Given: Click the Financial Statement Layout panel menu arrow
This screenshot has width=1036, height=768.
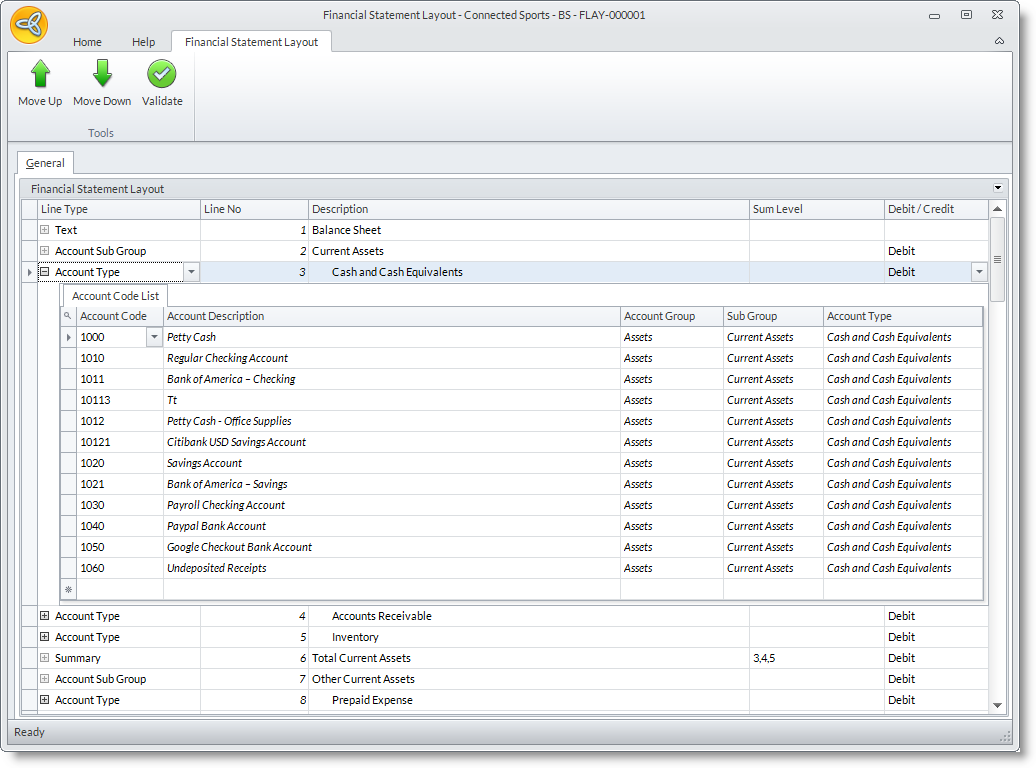Looking at the screenshot, I should 997,188.
